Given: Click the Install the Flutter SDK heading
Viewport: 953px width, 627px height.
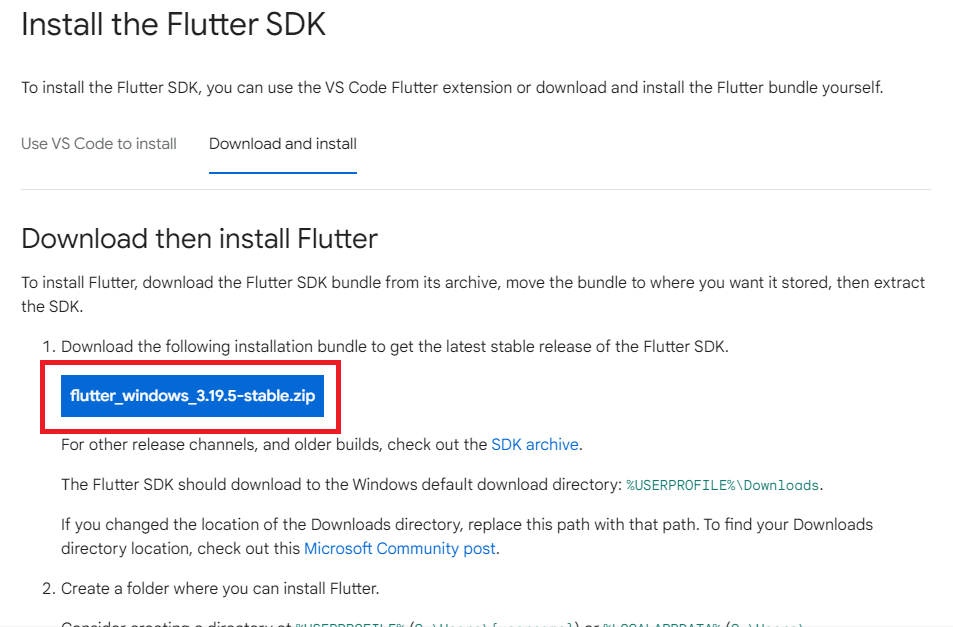Looking at the screenshot, I should (173, 25).
